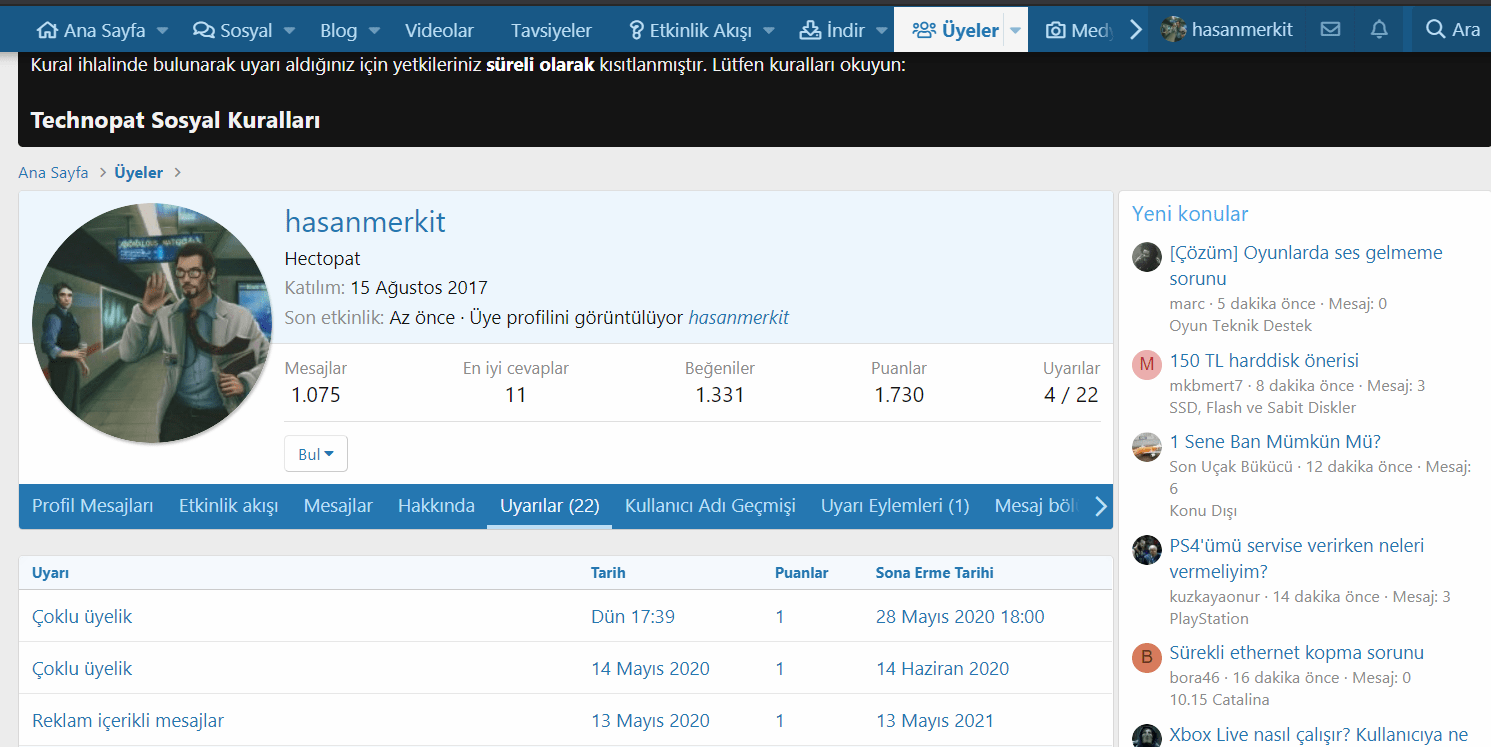Image resolution: width=1491 pixels, height=747 pixels.
Task: Expand the Ana Sayfa dropdown arrow
Action: 163,31
